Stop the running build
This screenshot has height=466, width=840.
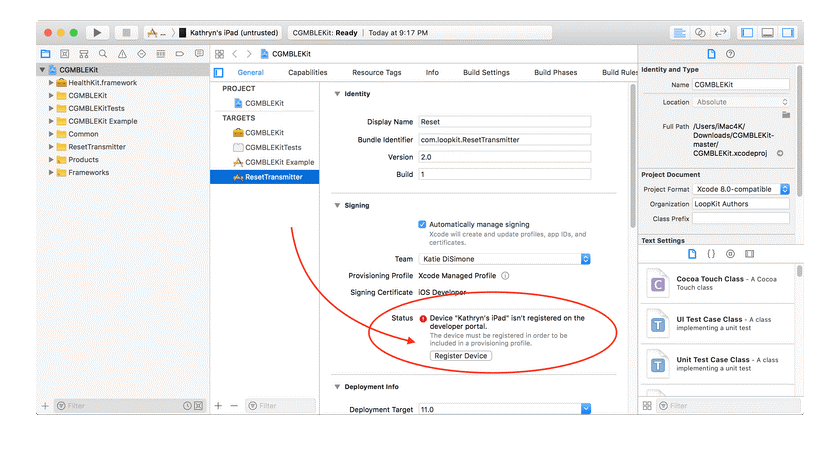coord(126,33)
